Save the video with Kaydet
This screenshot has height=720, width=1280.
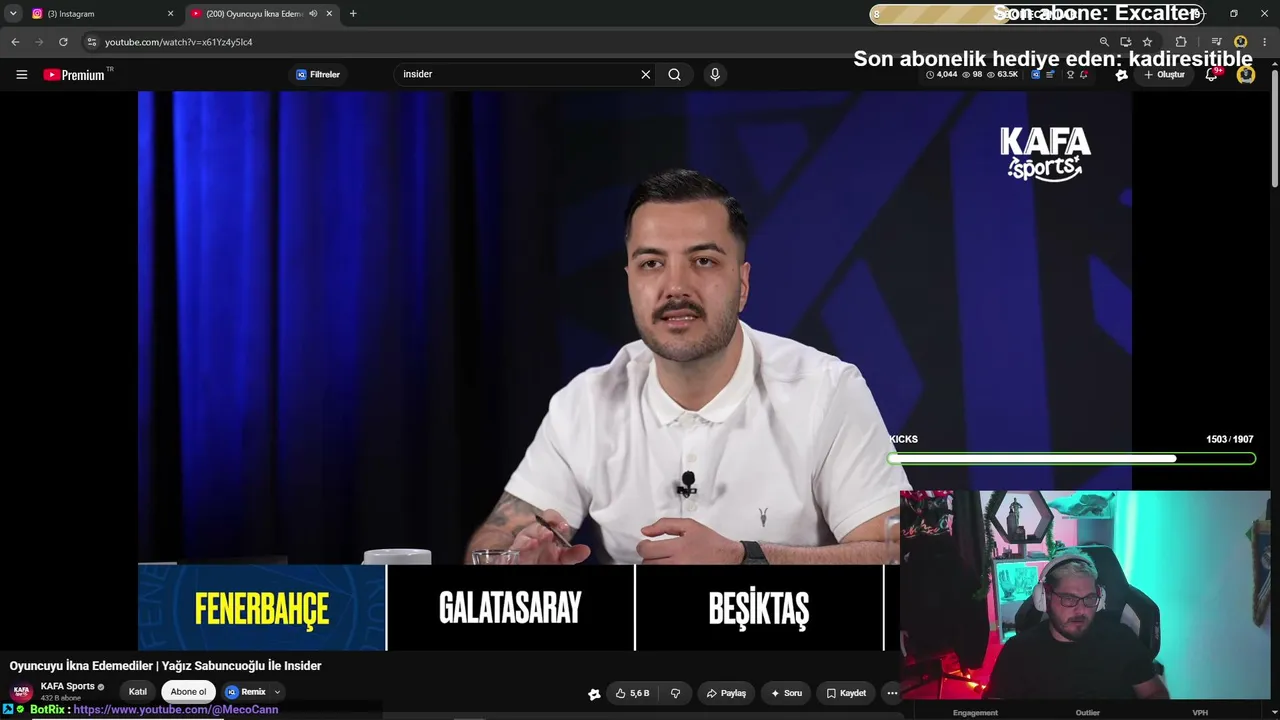tap(845, 693)
